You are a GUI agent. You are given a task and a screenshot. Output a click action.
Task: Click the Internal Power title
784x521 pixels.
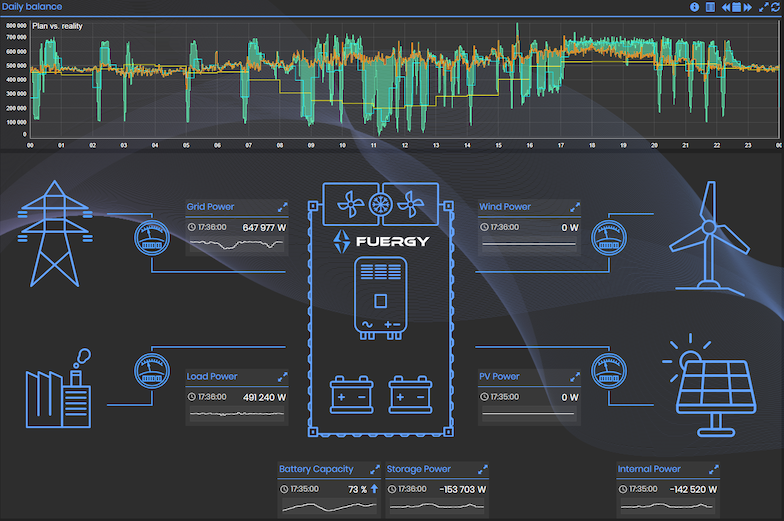point(649,469)
